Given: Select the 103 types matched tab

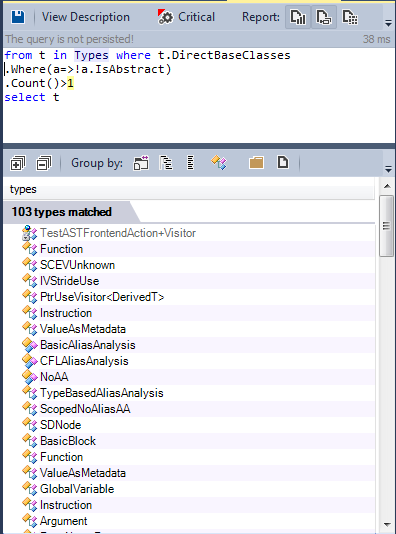Looking at the screenshot, I should (x=61, y=212).
